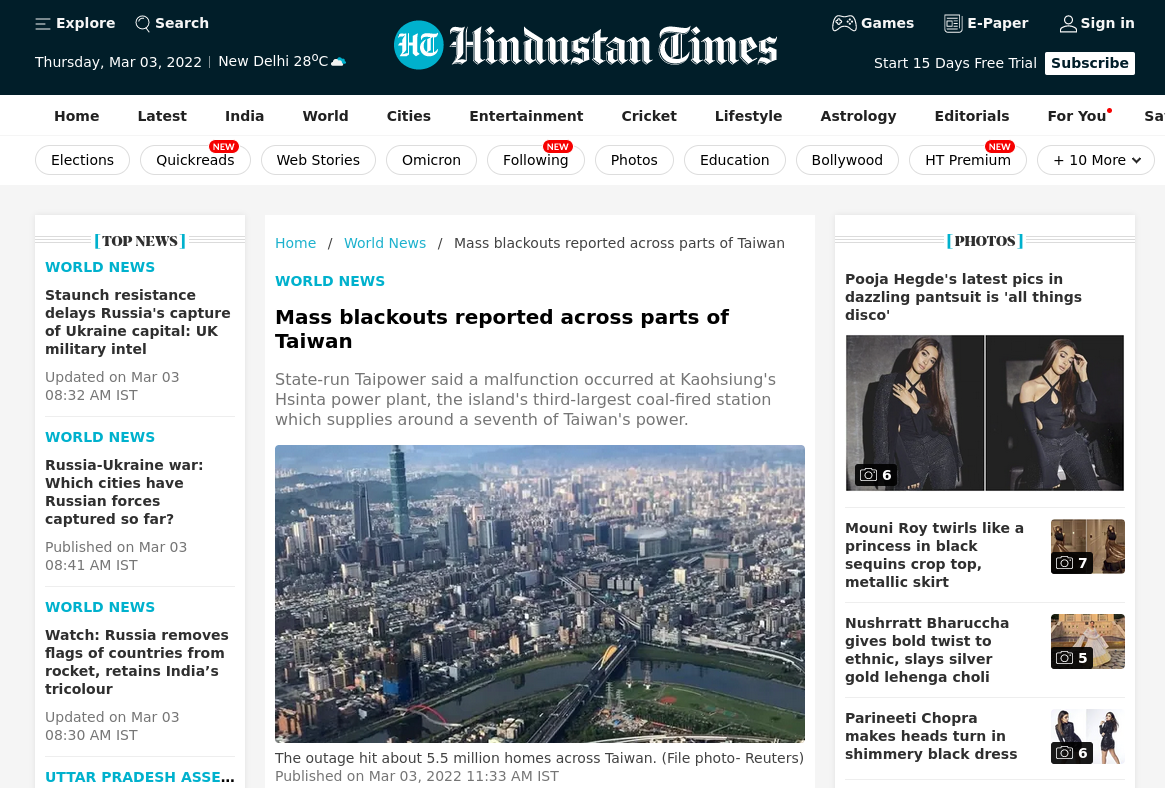Open the Astrology section
The width and height of the screenshot is (1165, 788).
(858, 116)
